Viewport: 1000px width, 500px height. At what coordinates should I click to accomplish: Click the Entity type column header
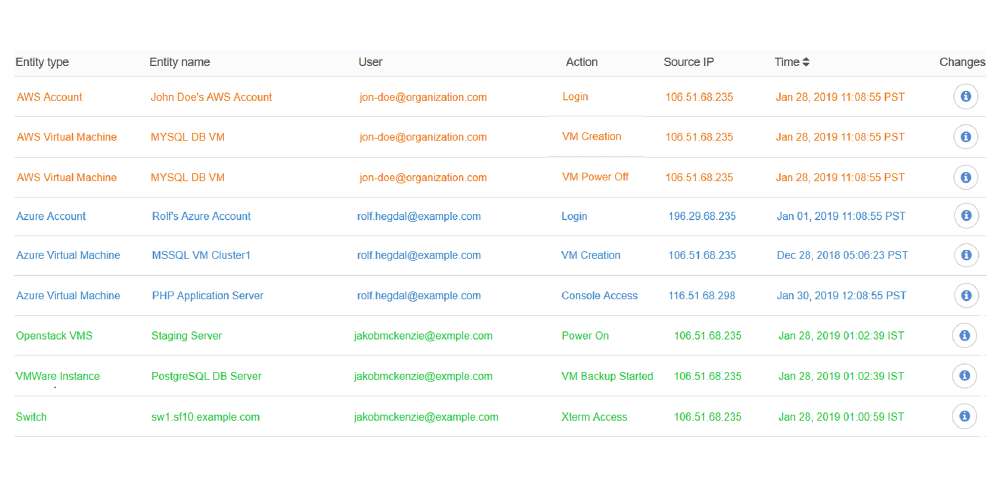(42, 62)
